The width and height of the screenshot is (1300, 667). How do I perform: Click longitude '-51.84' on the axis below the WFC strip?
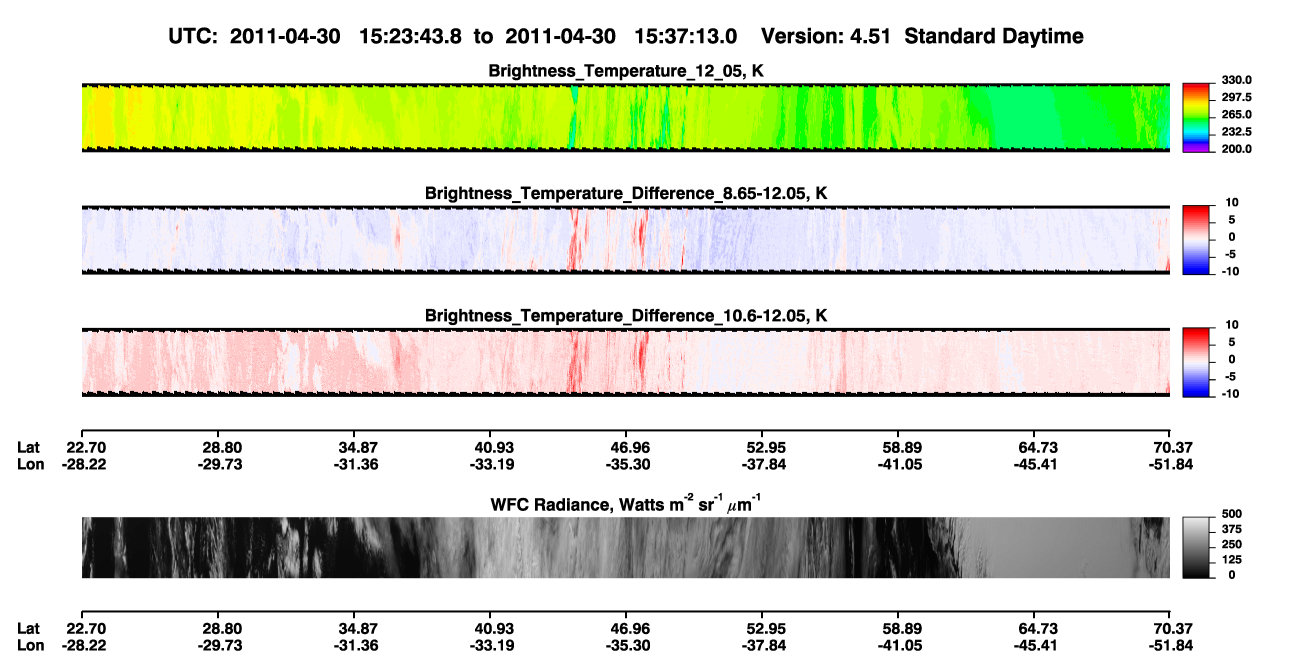tap(1167, 645)
